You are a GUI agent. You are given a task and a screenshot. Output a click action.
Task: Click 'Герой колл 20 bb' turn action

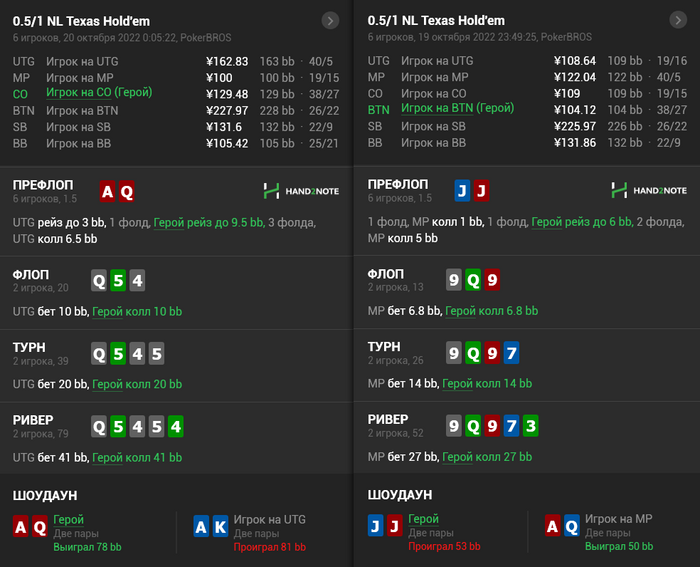[x=137, y=384]
